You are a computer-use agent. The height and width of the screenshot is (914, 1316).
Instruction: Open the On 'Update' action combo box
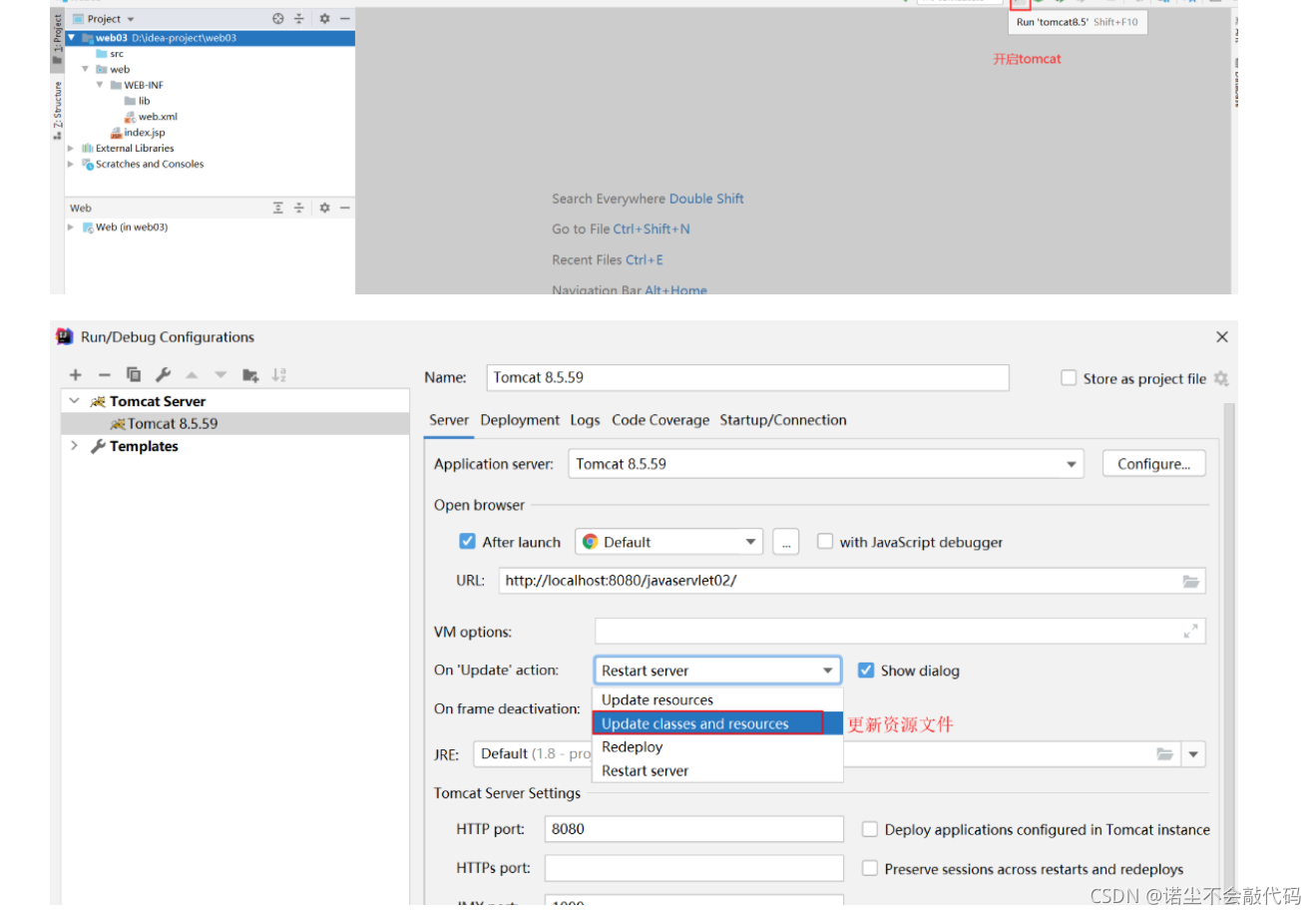(x=717, y=671)
